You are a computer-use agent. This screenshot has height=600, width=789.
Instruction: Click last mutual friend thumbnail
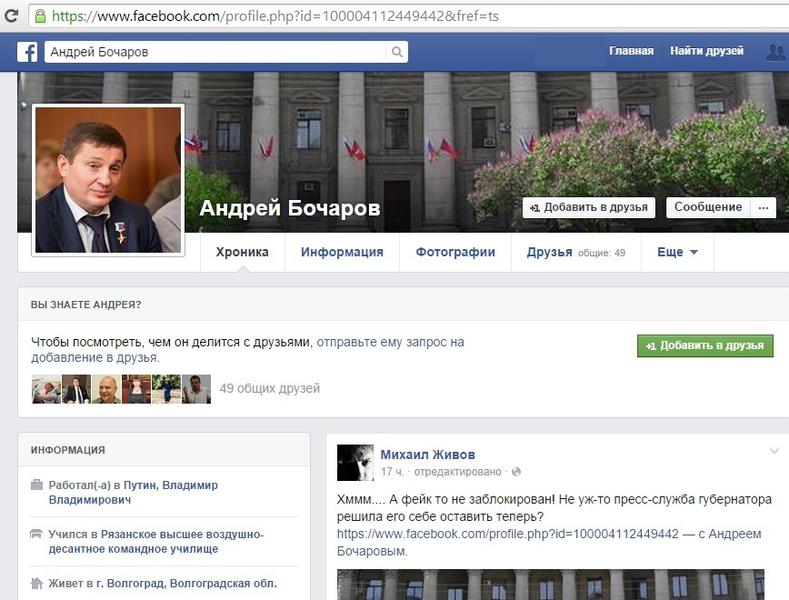point(196,389)
